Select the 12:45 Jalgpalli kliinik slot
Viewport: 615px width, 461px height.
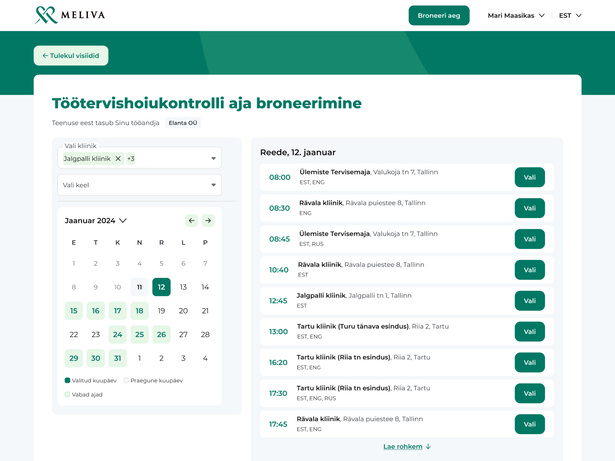pos(529,301)
